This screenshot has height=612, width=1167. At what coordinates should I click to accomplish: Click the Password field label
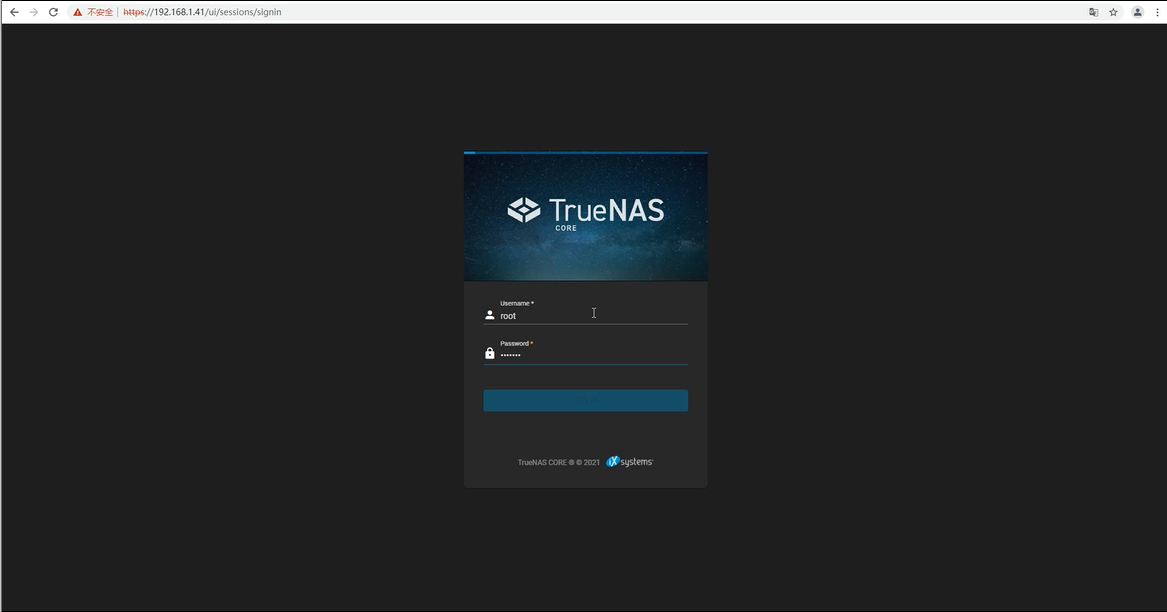[516, 343]
